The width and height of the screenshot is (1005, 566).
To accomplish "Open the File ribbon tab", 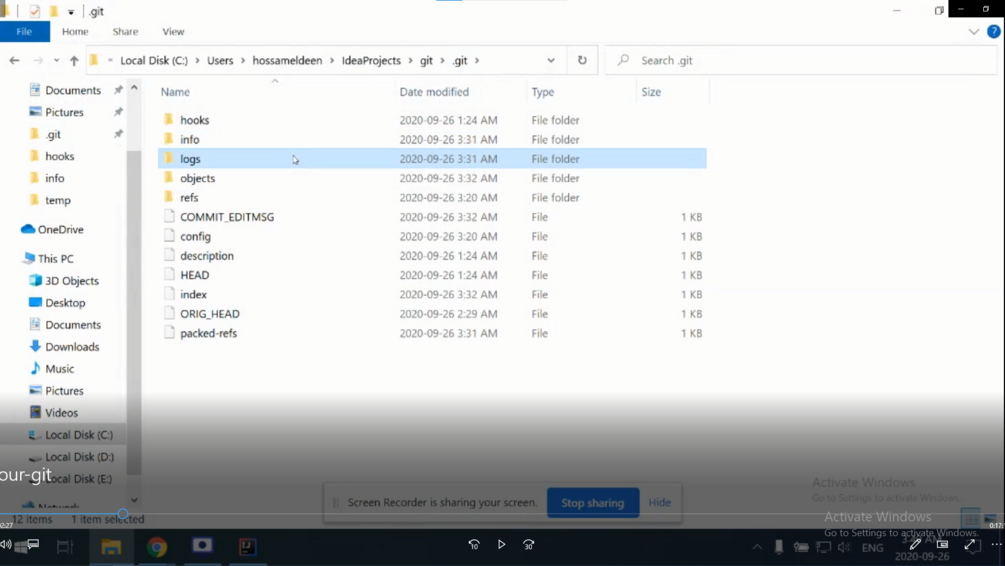I will point(24,31).
